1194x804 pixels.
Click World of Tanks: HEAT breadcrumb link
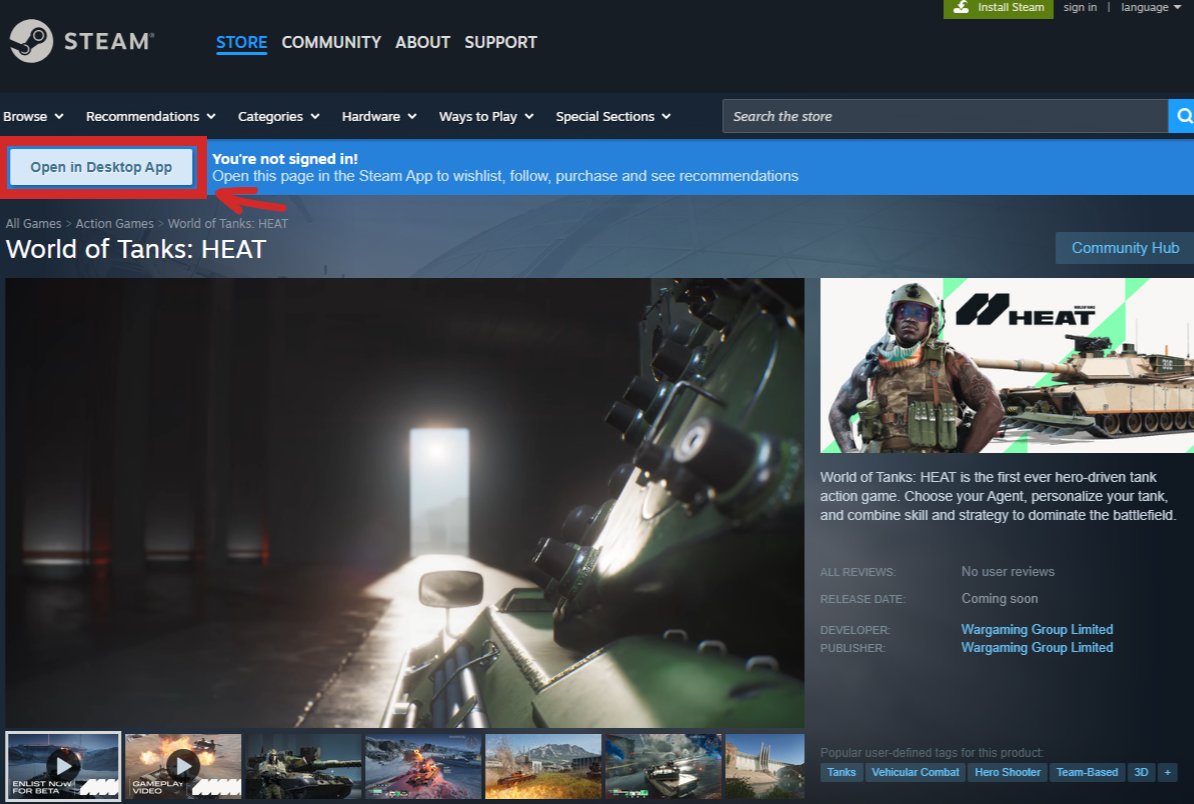pos(228,223)
